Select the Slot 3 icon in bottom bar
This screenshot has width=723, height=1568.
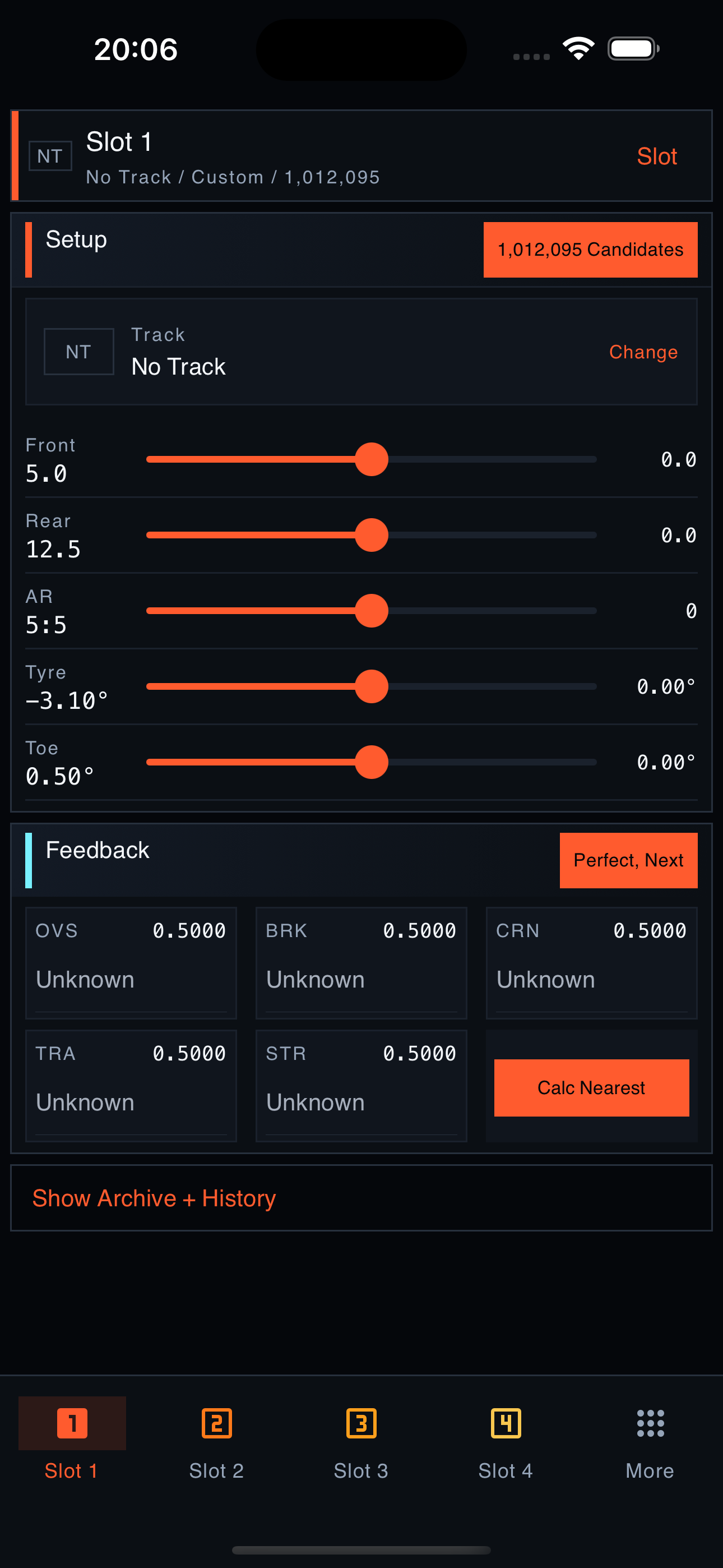coord(361,1424)
